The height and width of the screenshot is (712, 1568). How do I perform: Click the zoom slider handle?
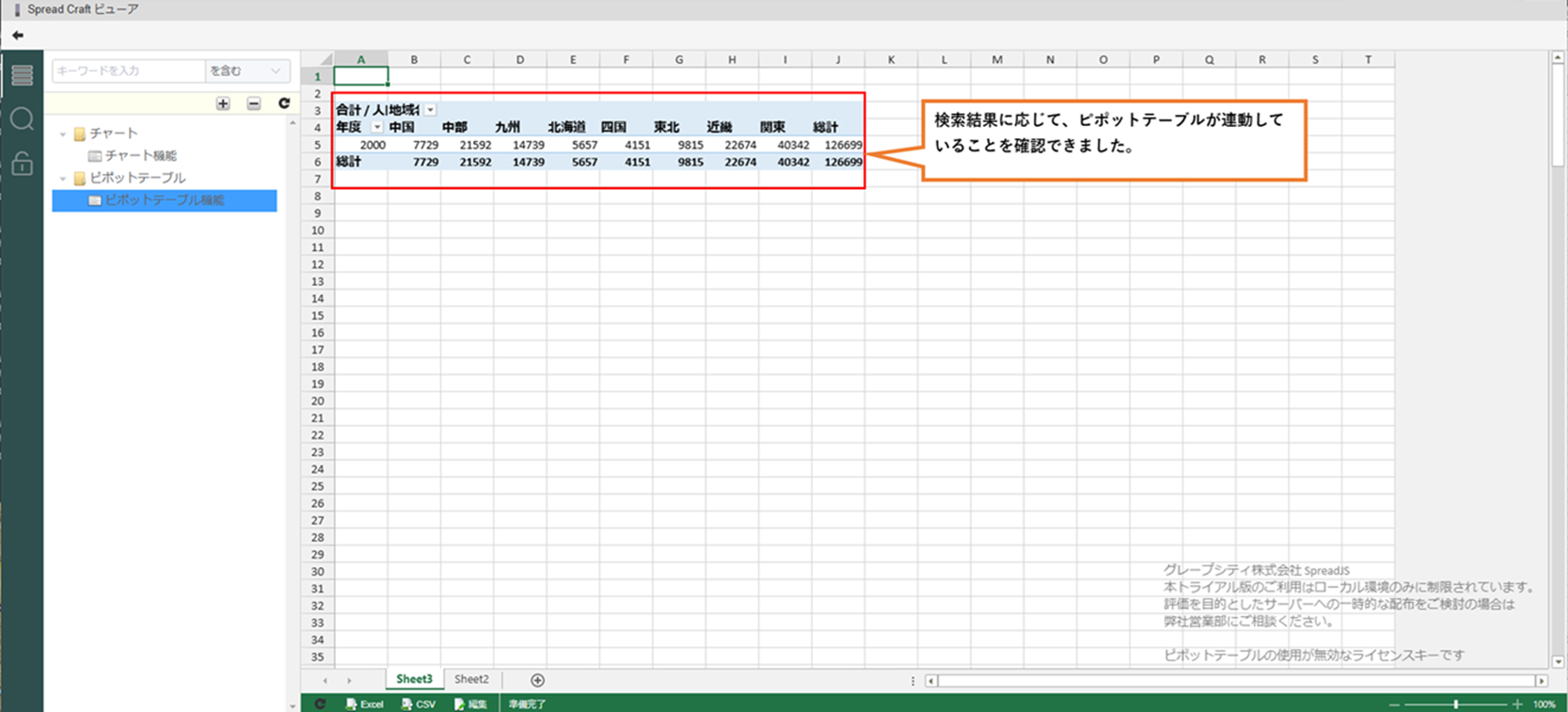coord(1455,704)
